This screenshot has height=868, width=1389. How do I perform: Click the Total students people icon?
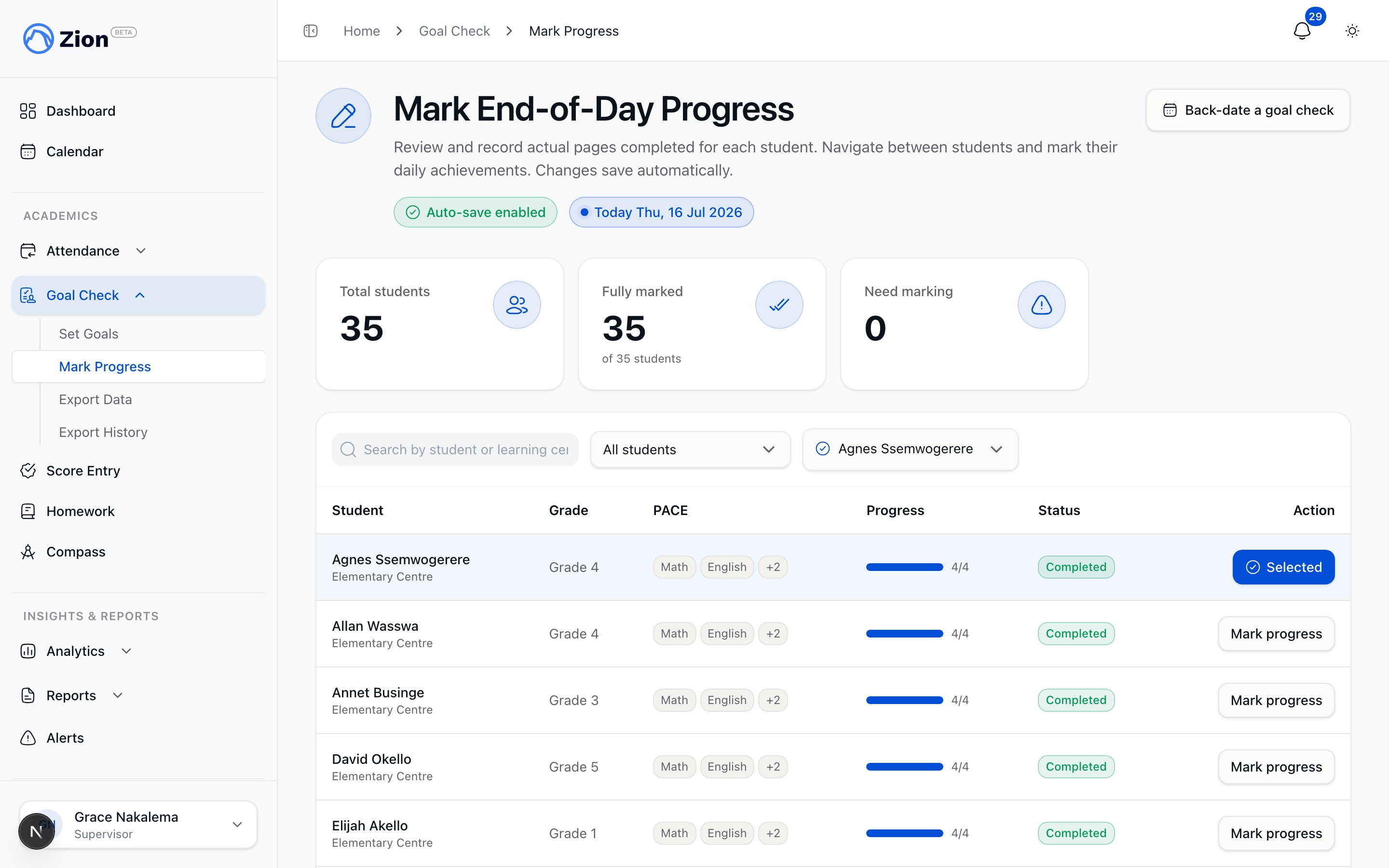517,305
